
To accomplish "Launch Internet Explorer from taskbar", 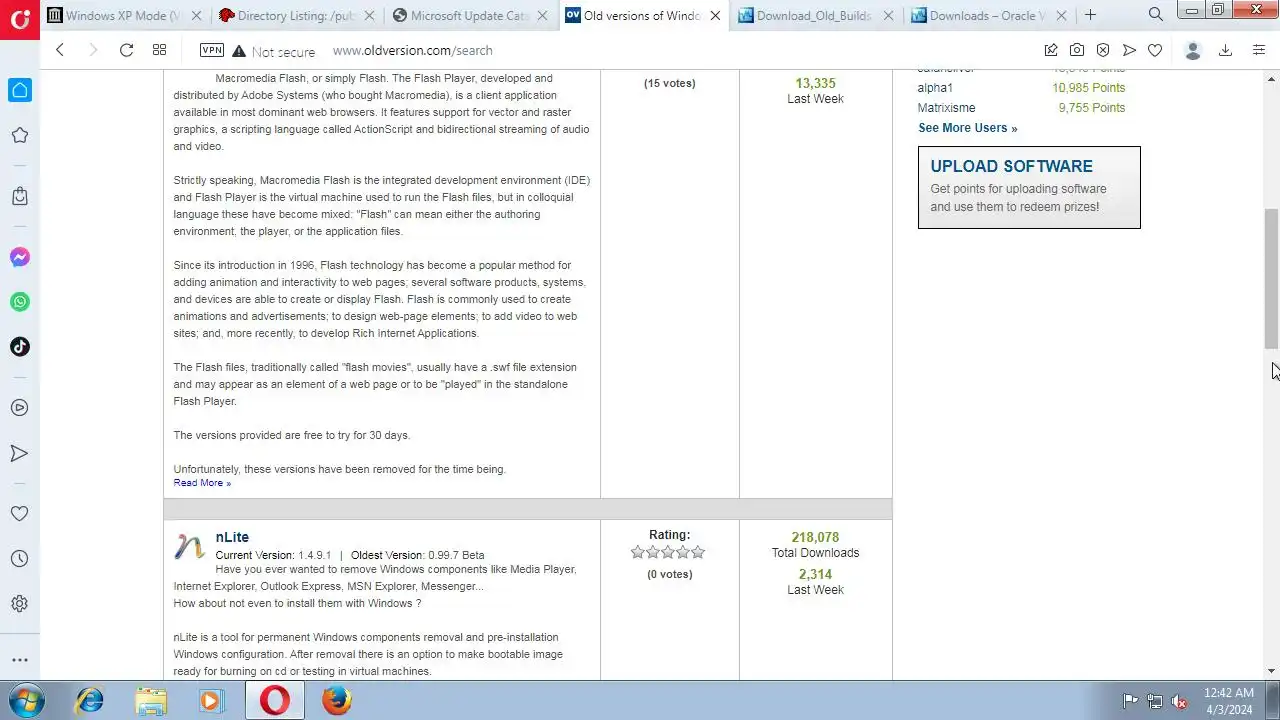I will tap(90, 701).
